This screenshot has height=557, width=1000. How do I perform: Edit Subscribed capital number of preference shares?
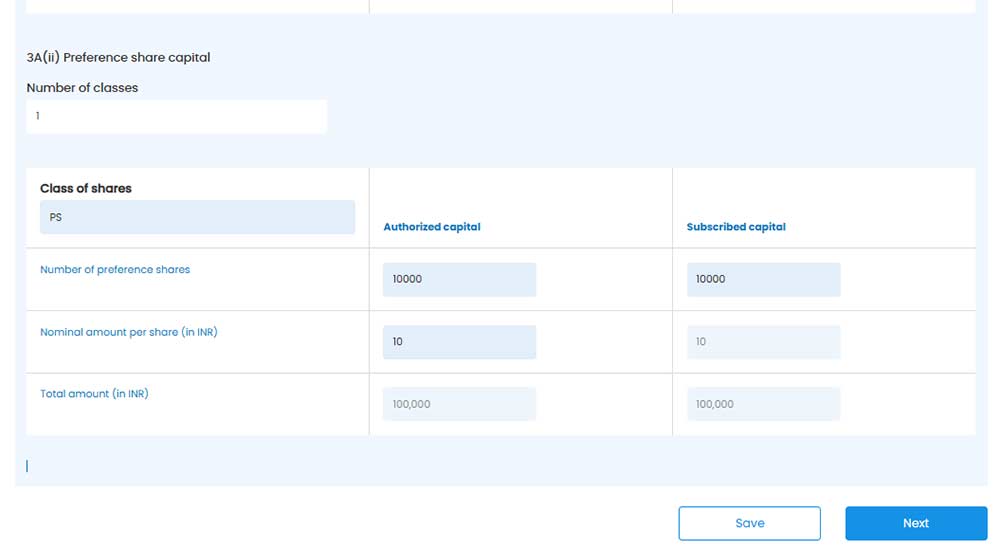tap(763, 279)
